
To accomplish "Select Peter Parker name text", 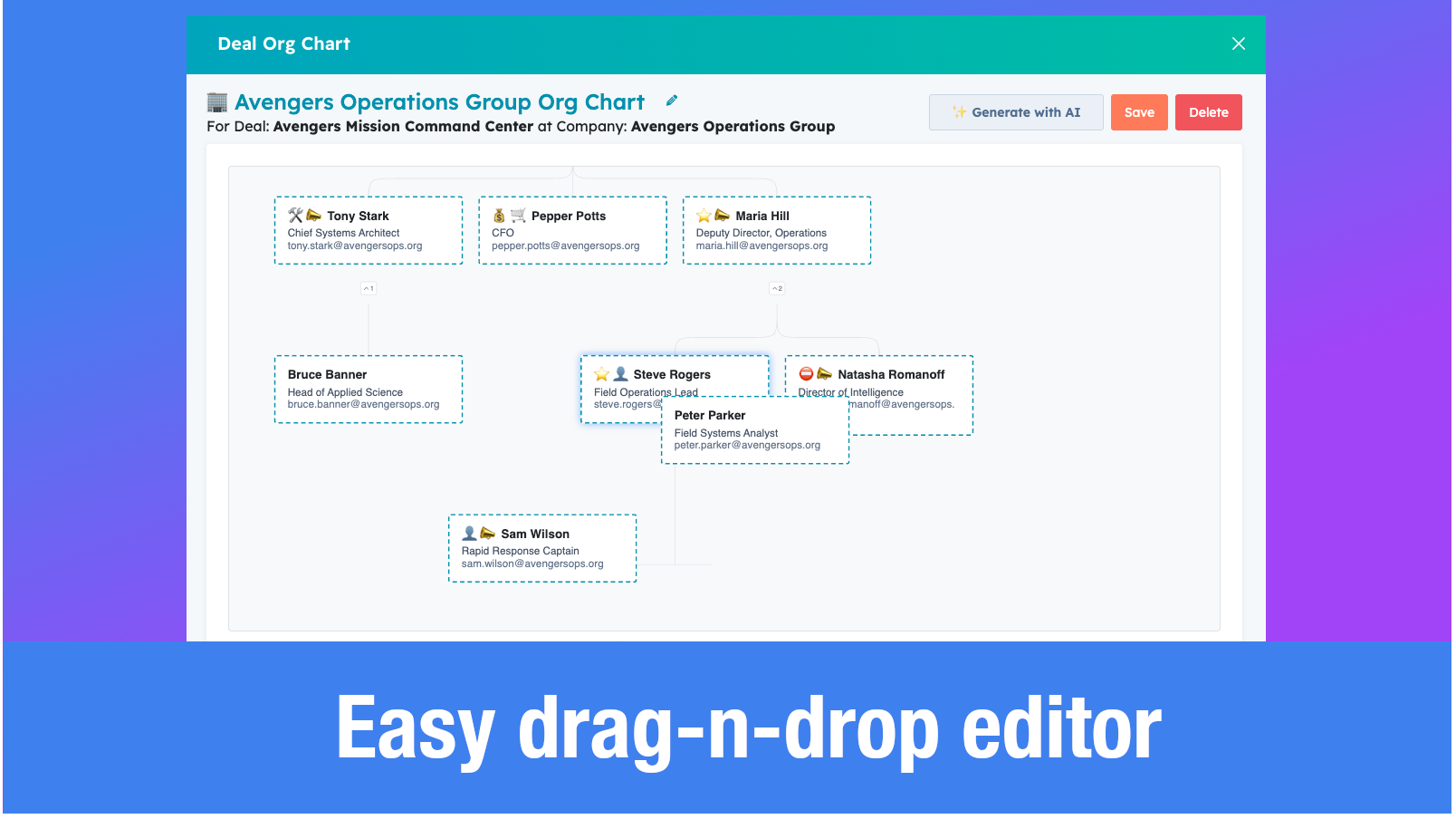I will (710, 415).
